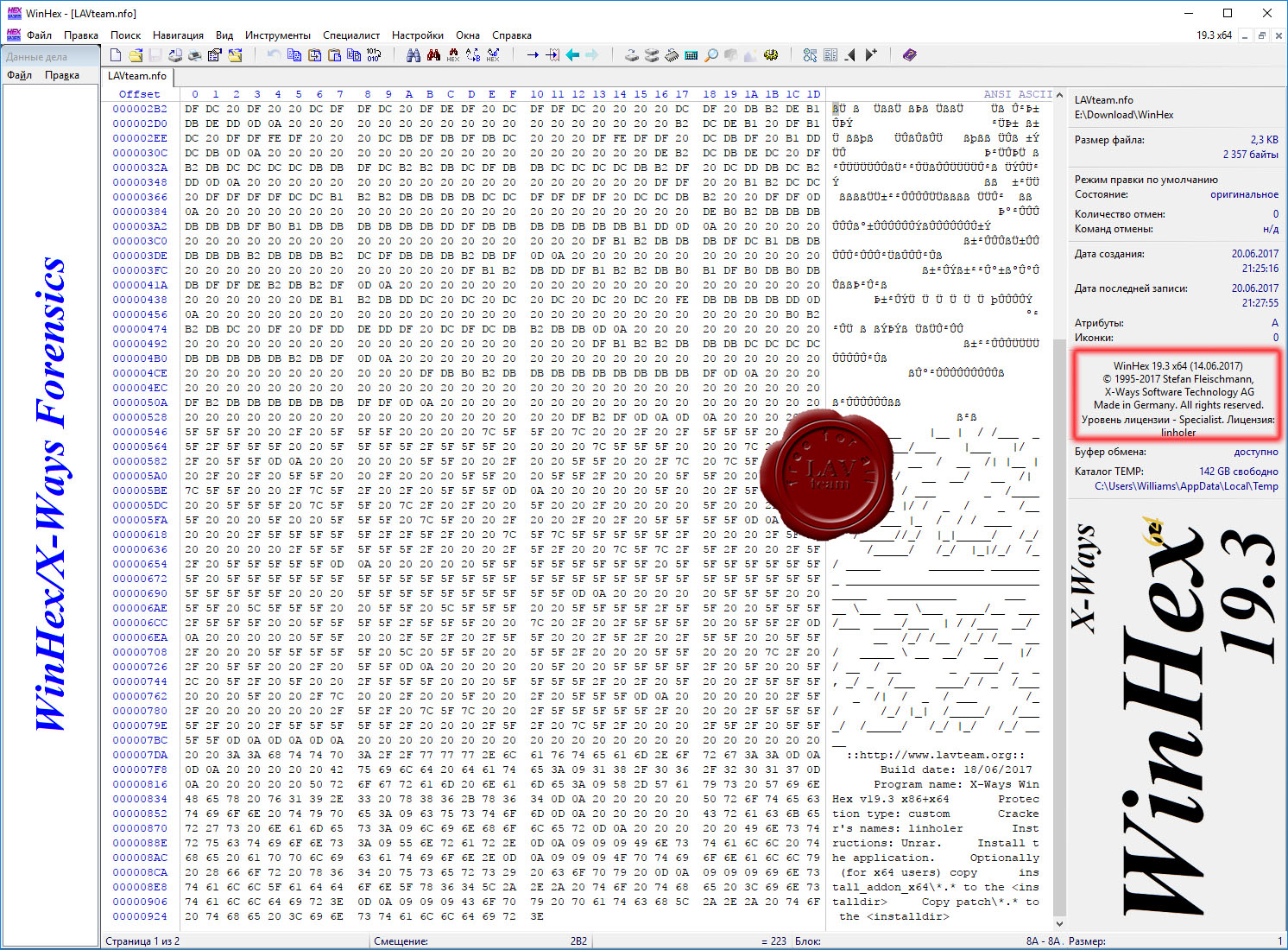
Task: Open the Окна menu
Action: pyautogui.click(x=468, y=35)
